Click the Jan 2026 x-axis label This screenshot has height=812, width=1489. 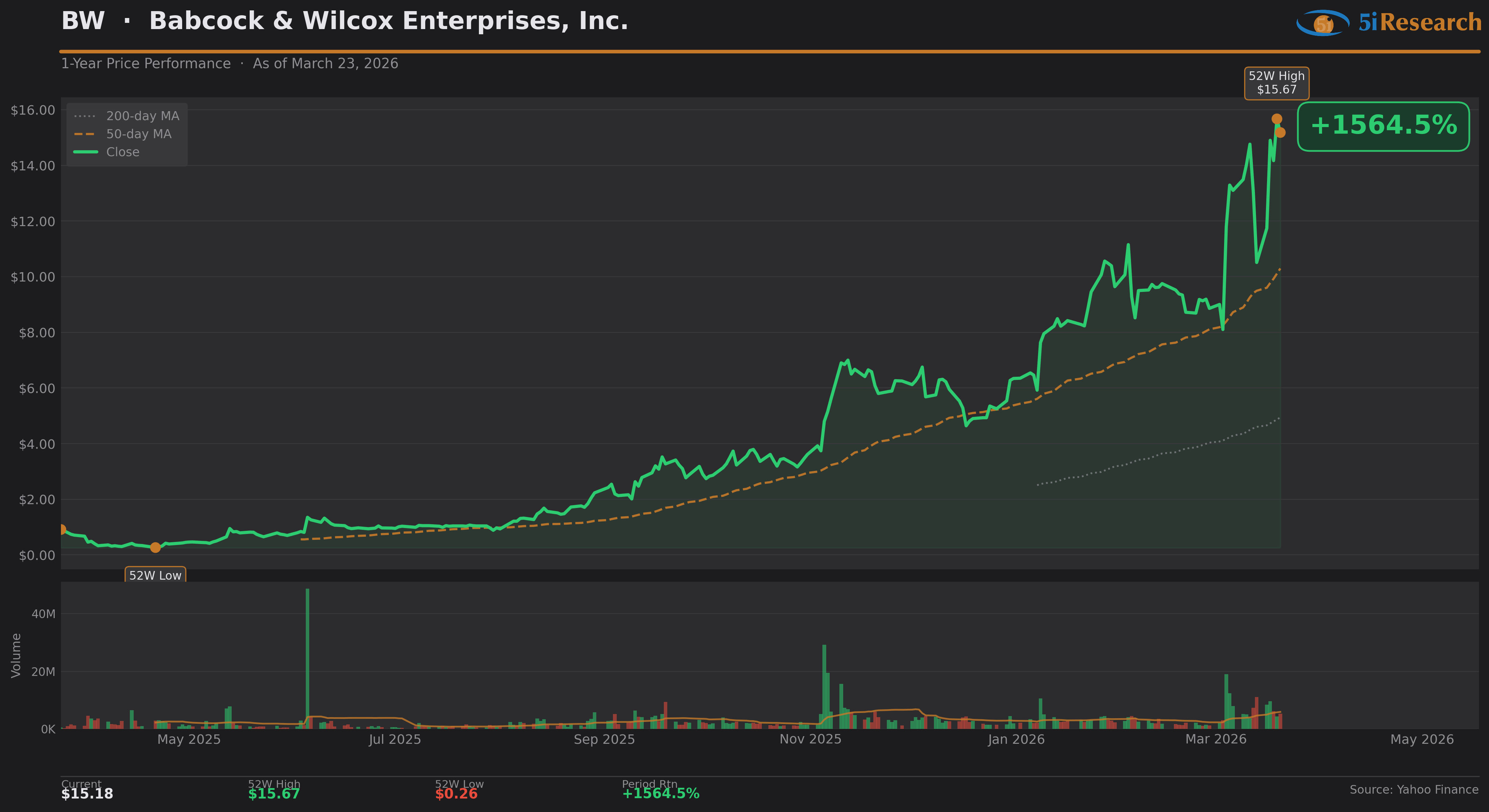[x=1016, y=739]
